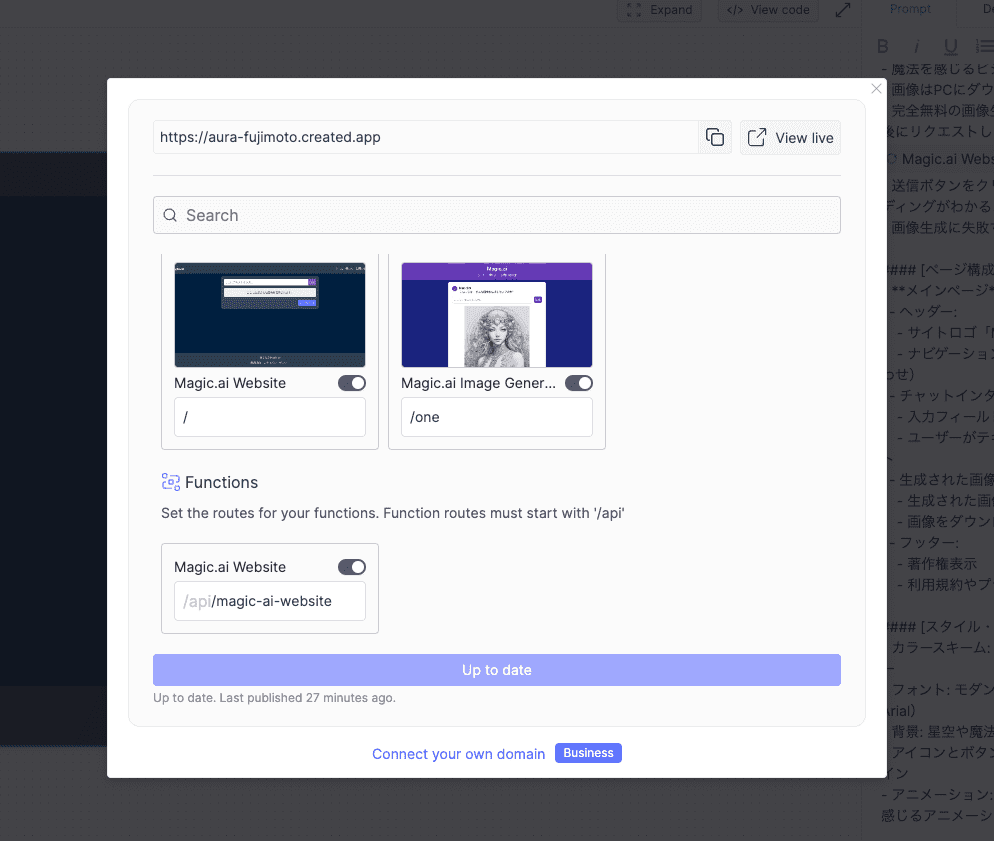Click the Up to date publish button

click(x=496, y=670)
